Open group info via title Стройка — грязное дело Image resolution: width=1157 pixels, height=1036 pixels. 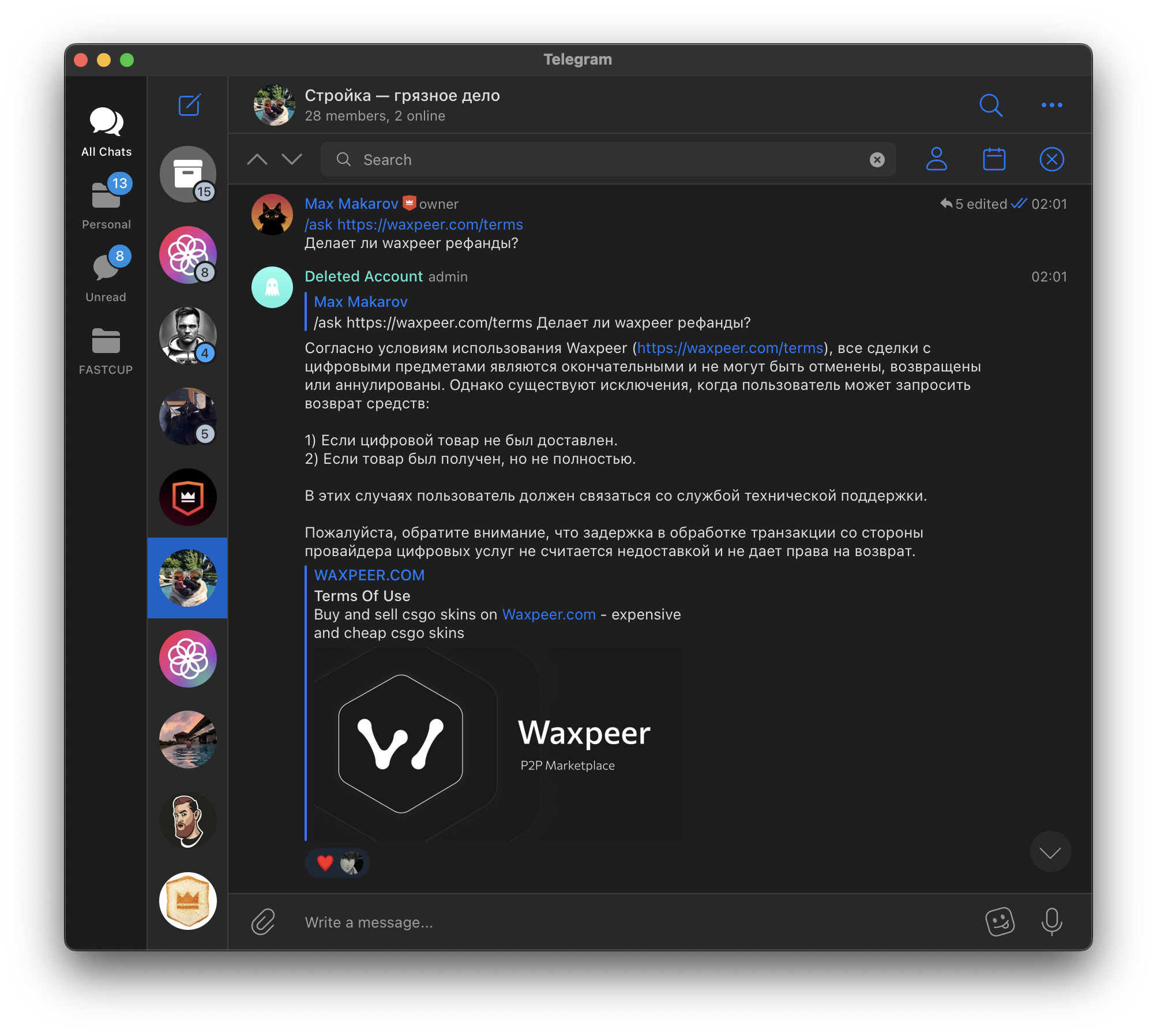click(x=402, y=95)
